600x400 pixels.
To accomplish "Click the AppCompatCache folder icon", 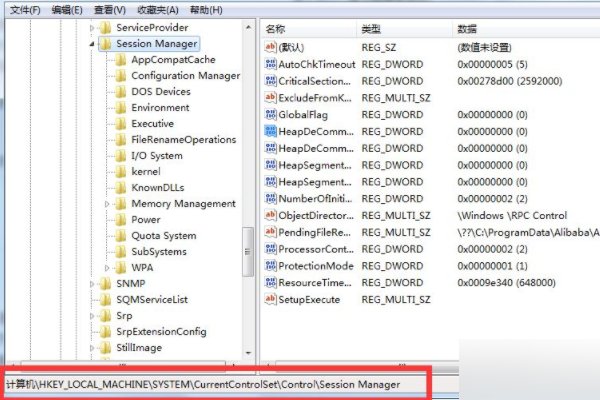I will coord(120,60).
